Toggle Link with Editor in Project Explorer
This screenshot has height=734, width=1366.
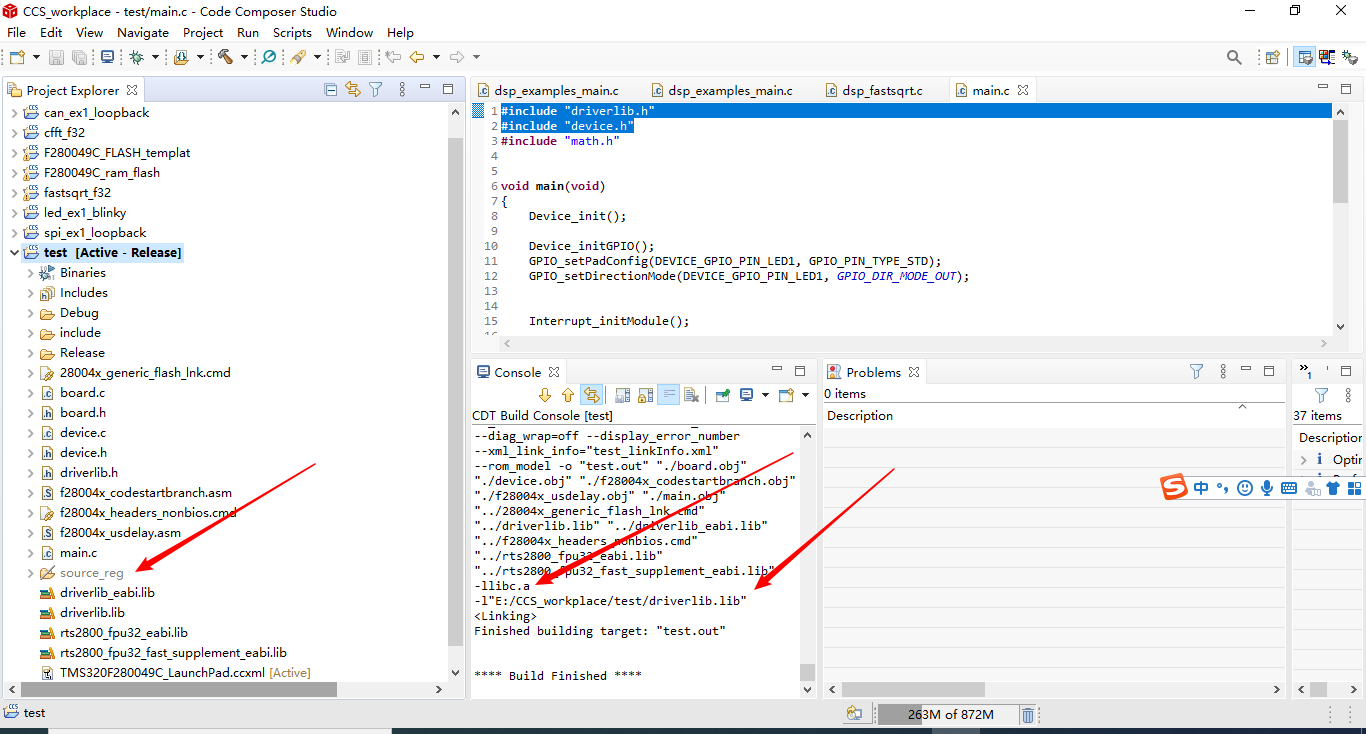tap(353, 90)
